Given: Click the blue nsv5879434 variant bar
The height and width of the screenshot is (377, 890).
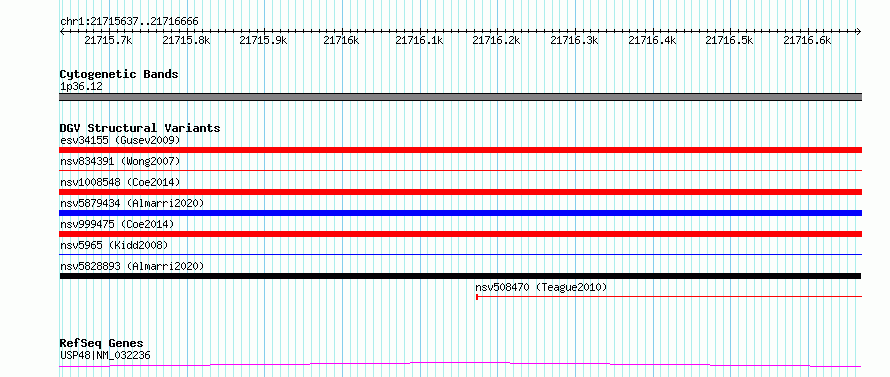Looking at the screenshot, I should pos(460,213).
